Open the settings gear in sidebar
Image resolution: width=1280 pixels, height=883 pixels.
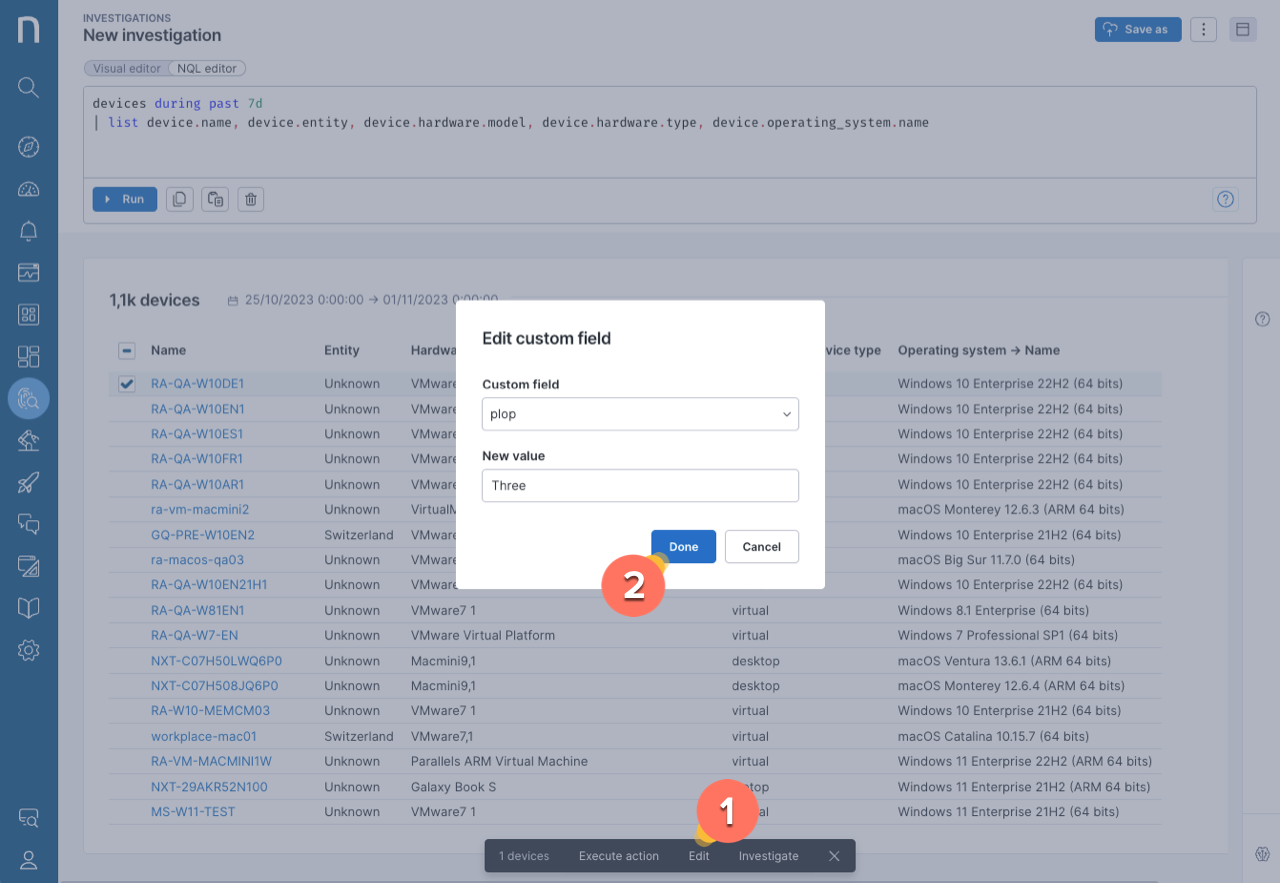28,650
